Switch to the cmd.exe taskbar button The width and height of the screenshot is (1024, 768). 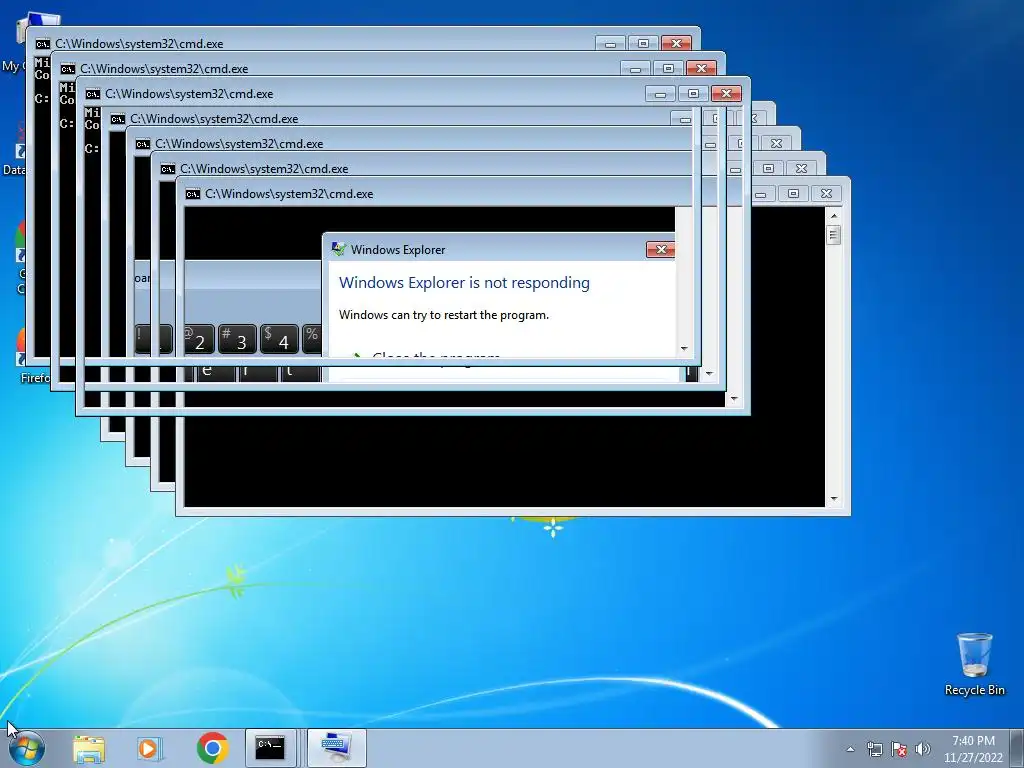pyautogui.click(x=270, y=748)
